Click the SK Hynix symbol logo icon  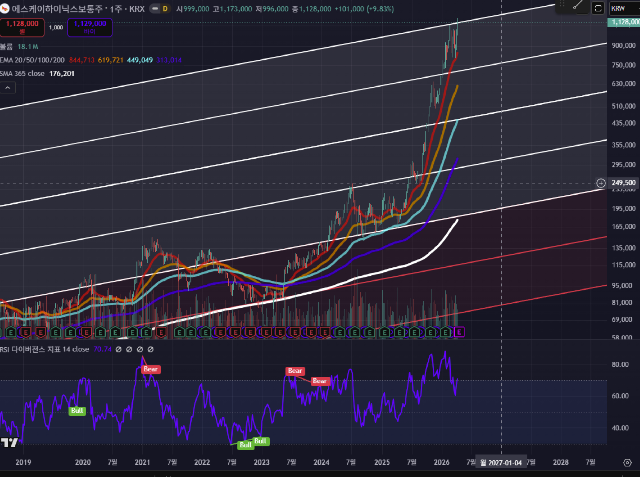pyautogui.click(x=4, y=9)
